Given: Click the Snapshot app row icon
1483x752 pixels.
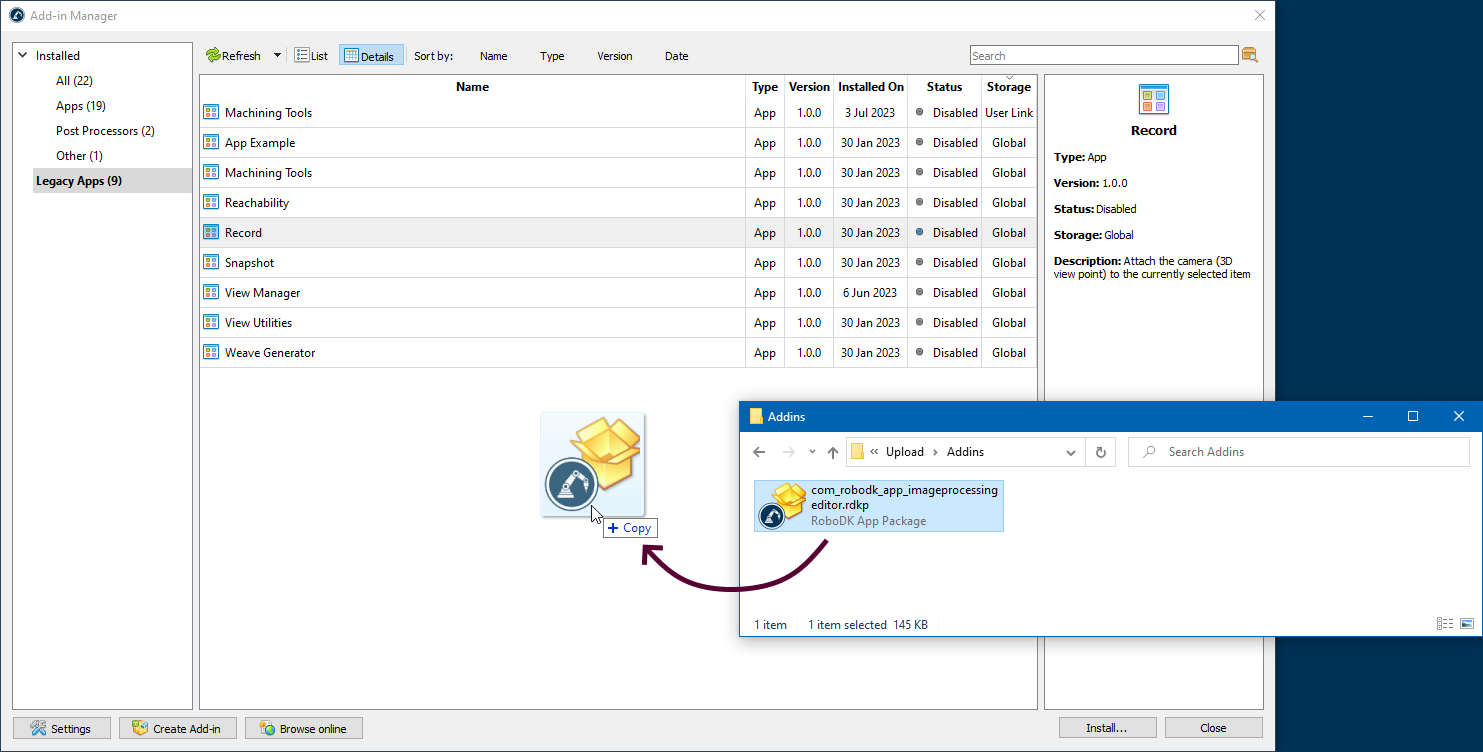Looking at the screenshot, I should point(211,262).
